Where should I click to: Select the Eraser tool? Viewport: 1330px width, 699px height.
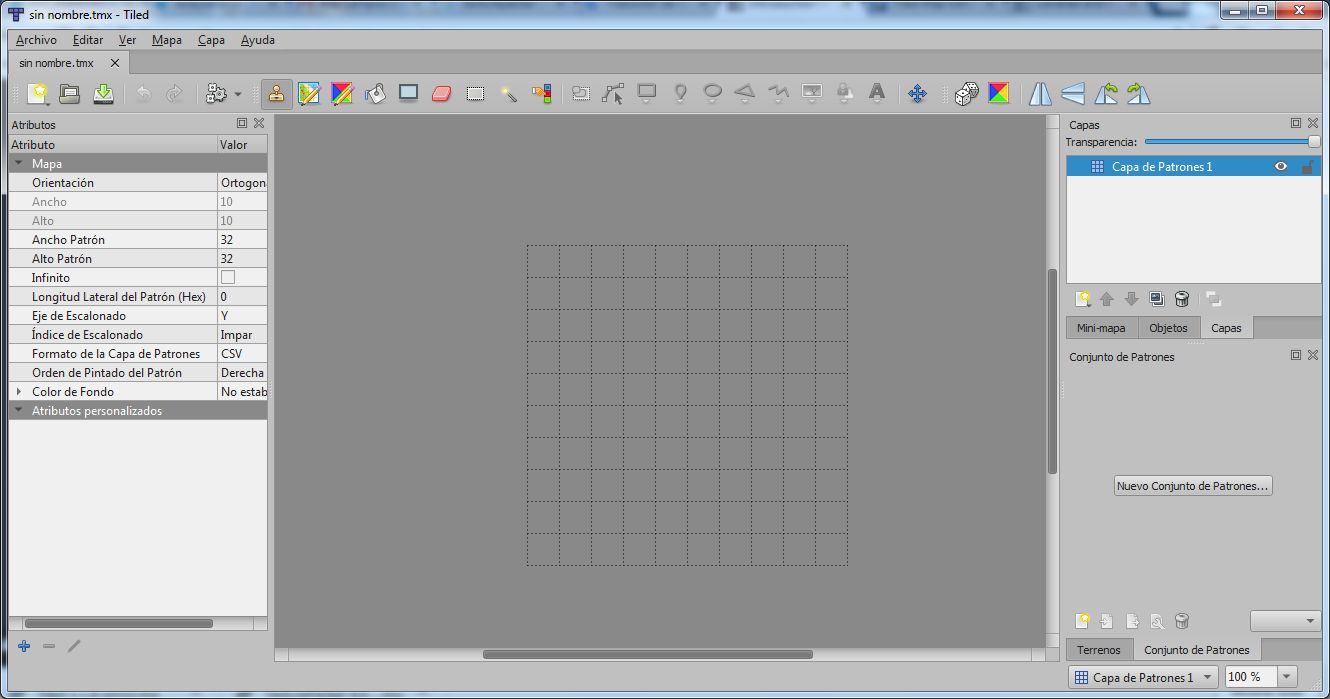tap(441, 93)
